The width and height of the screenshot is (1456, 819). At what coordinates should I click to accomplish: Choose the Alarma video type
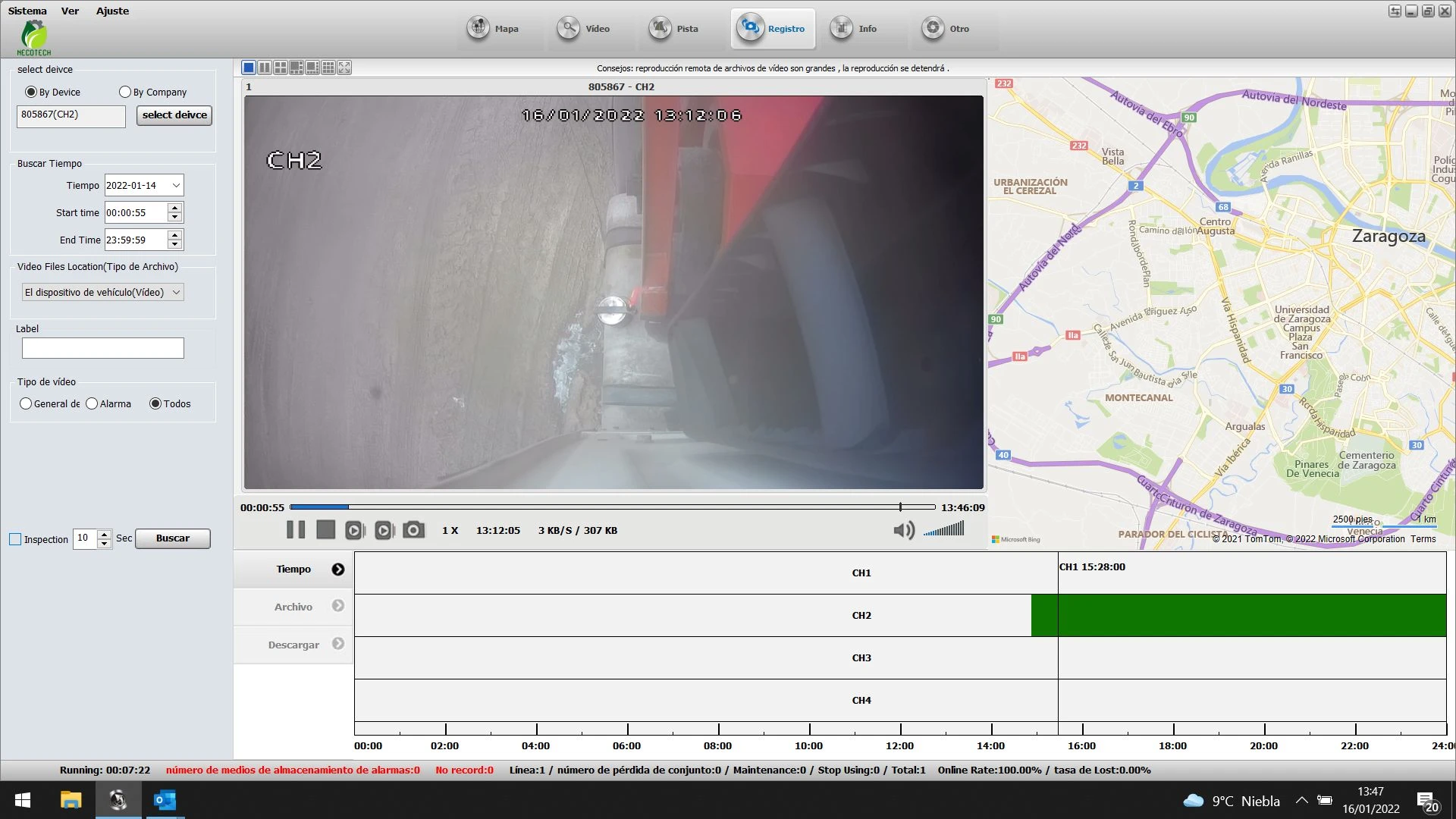tap(92, 403)
